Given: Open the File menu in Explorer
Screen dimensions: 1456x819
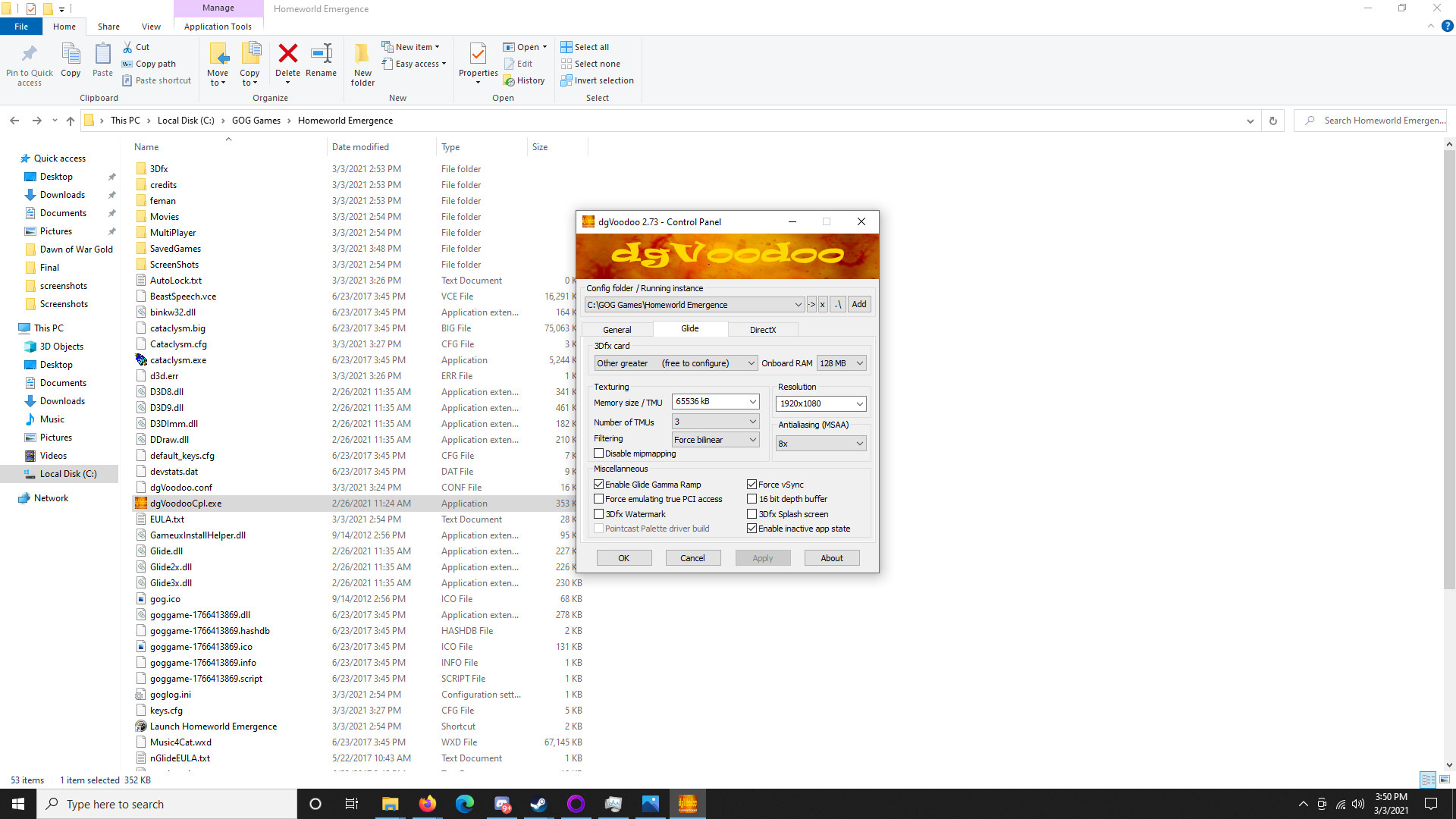Looking at the screenshot, I should point(21,27).
